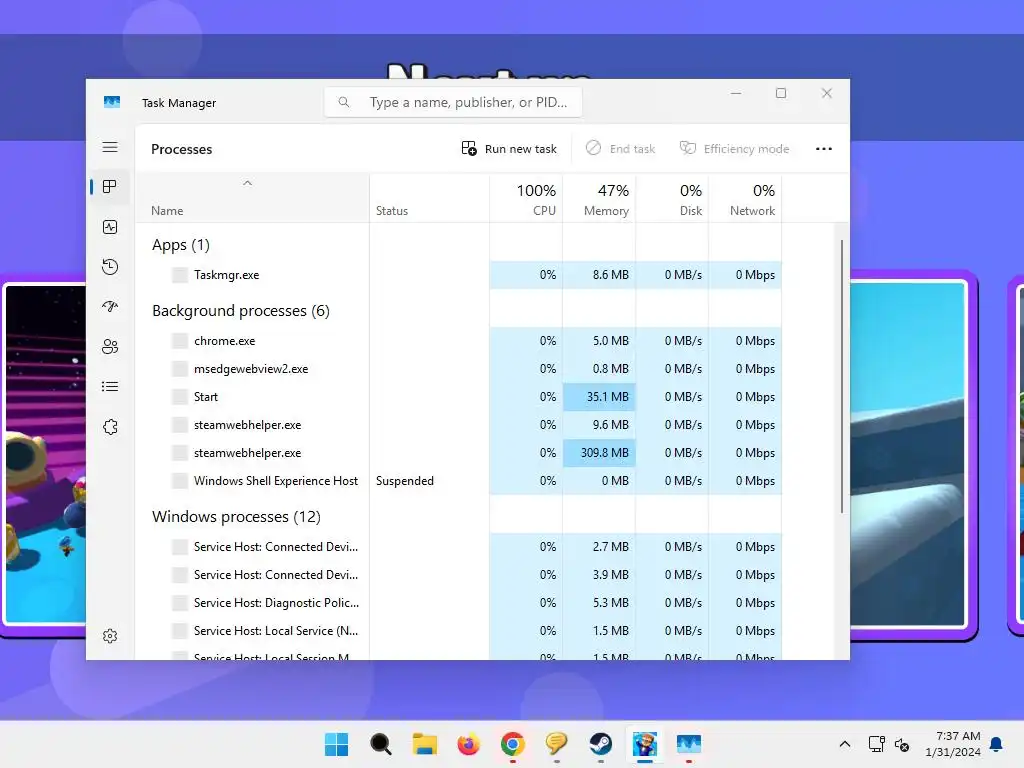Open taskbar Search

(380, 744)
